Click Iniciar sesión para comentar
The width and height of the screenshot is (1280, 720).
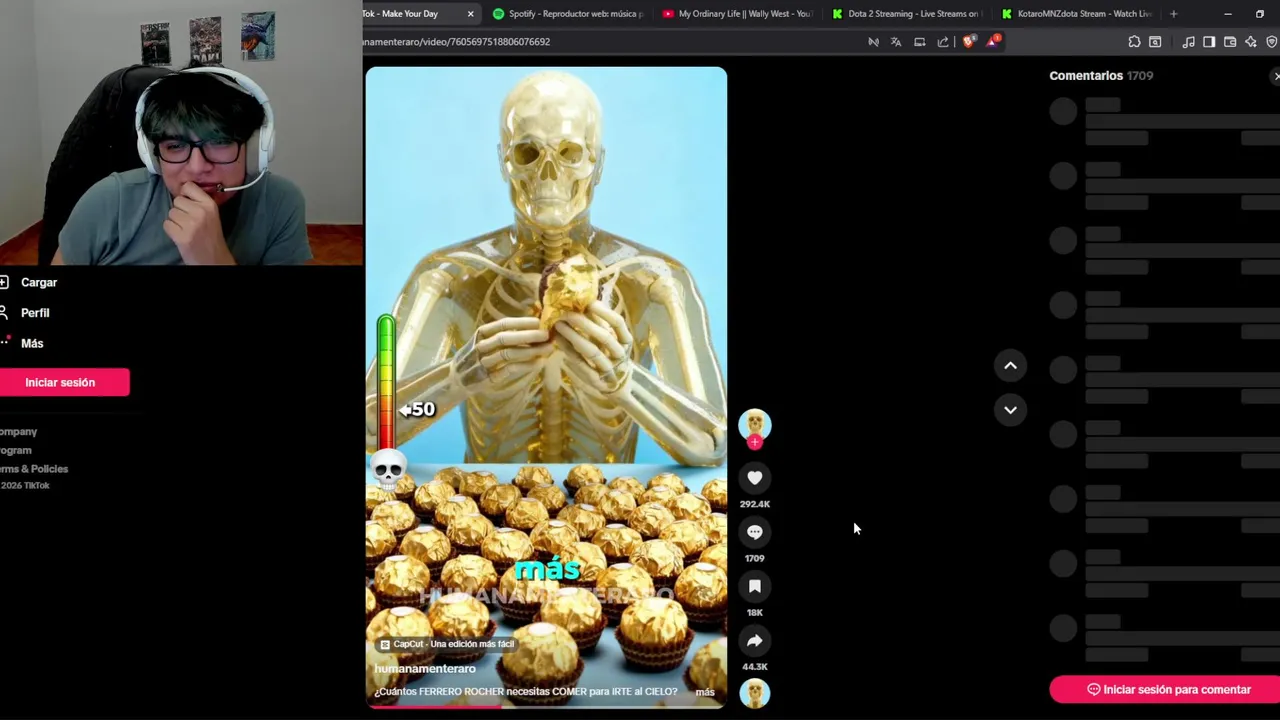coord(1166,690)
